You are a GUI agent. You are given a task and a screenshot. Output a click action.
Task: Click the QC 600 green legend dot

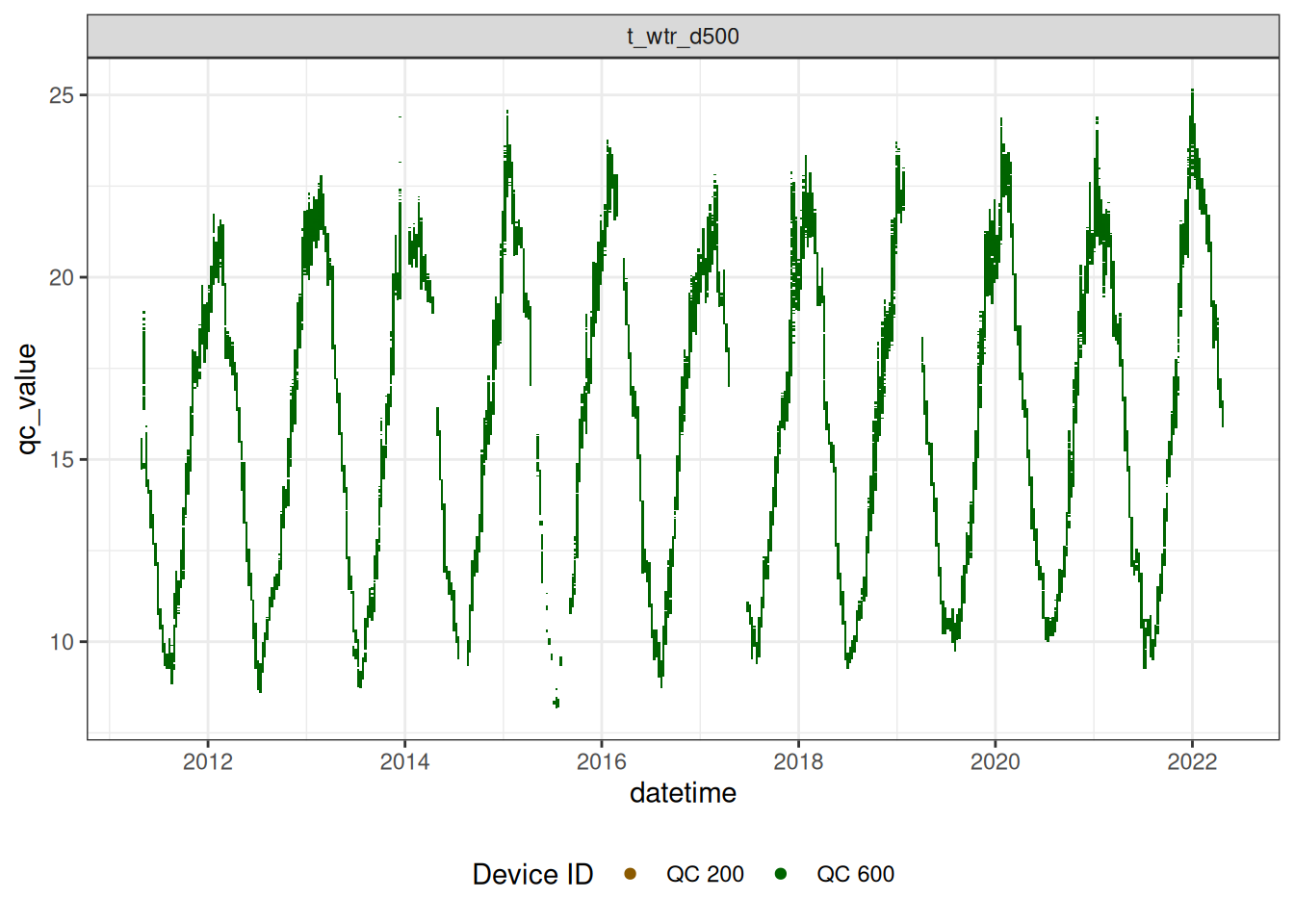point(781,874)
